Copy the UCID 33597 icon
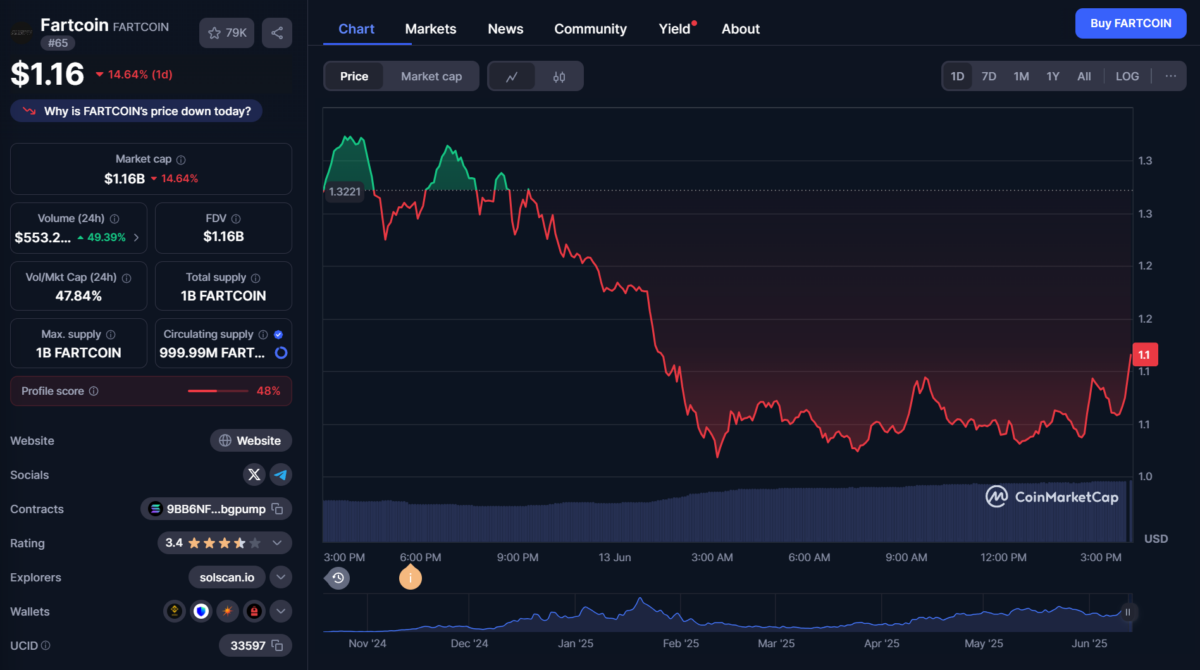Viewport: 1200px width, 670px height. [277, 646]
